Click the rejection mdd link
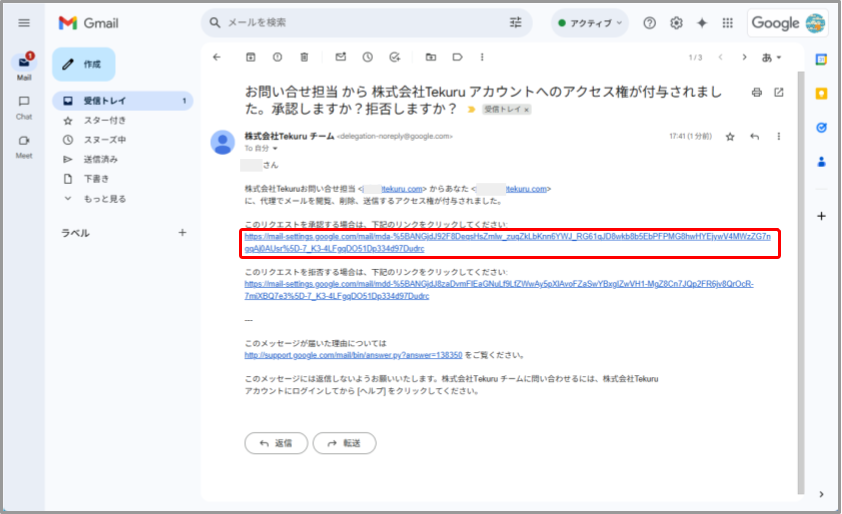Image resolution: width=842 pixels, height=514 pixels. click(499, 289)
